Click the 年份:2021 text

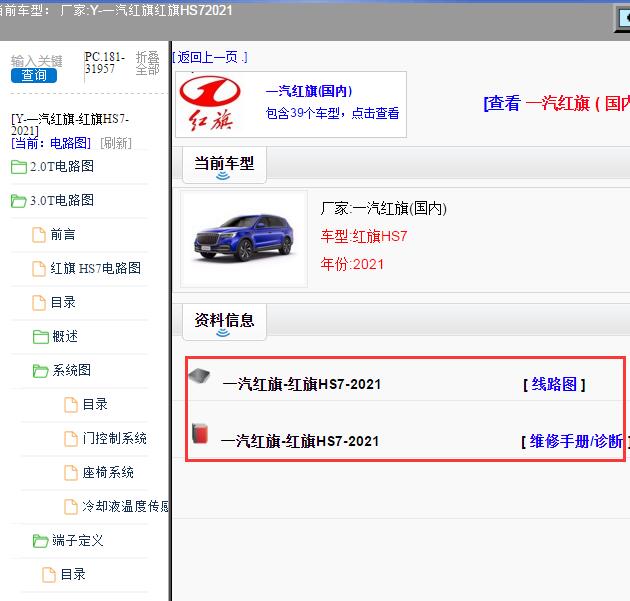coord(352,264)
